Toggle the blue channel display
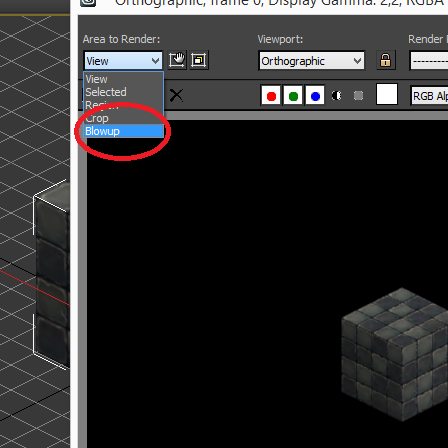The height and width of the screenshot is (448, 448). pyautogui.click(x=315, y=96)
